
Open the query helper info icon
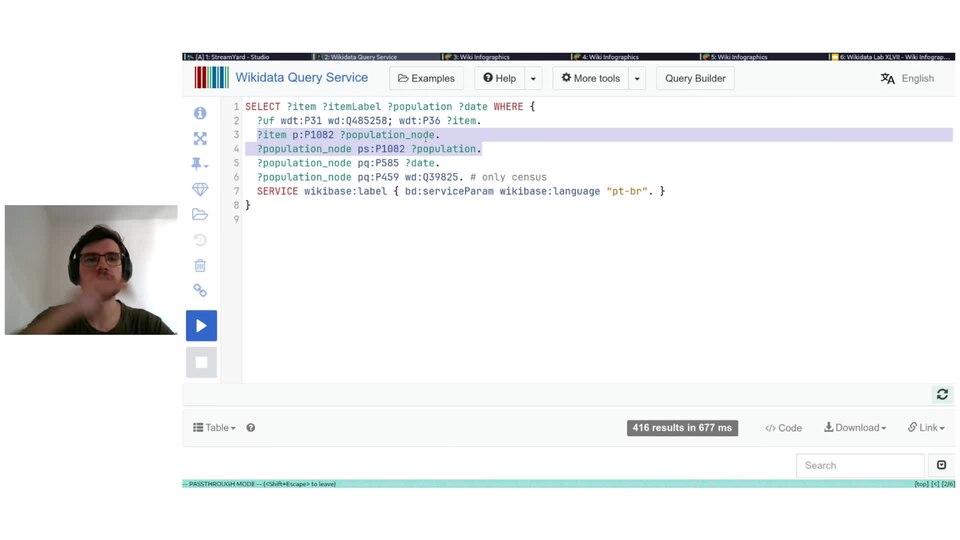(x=200, y=113)
